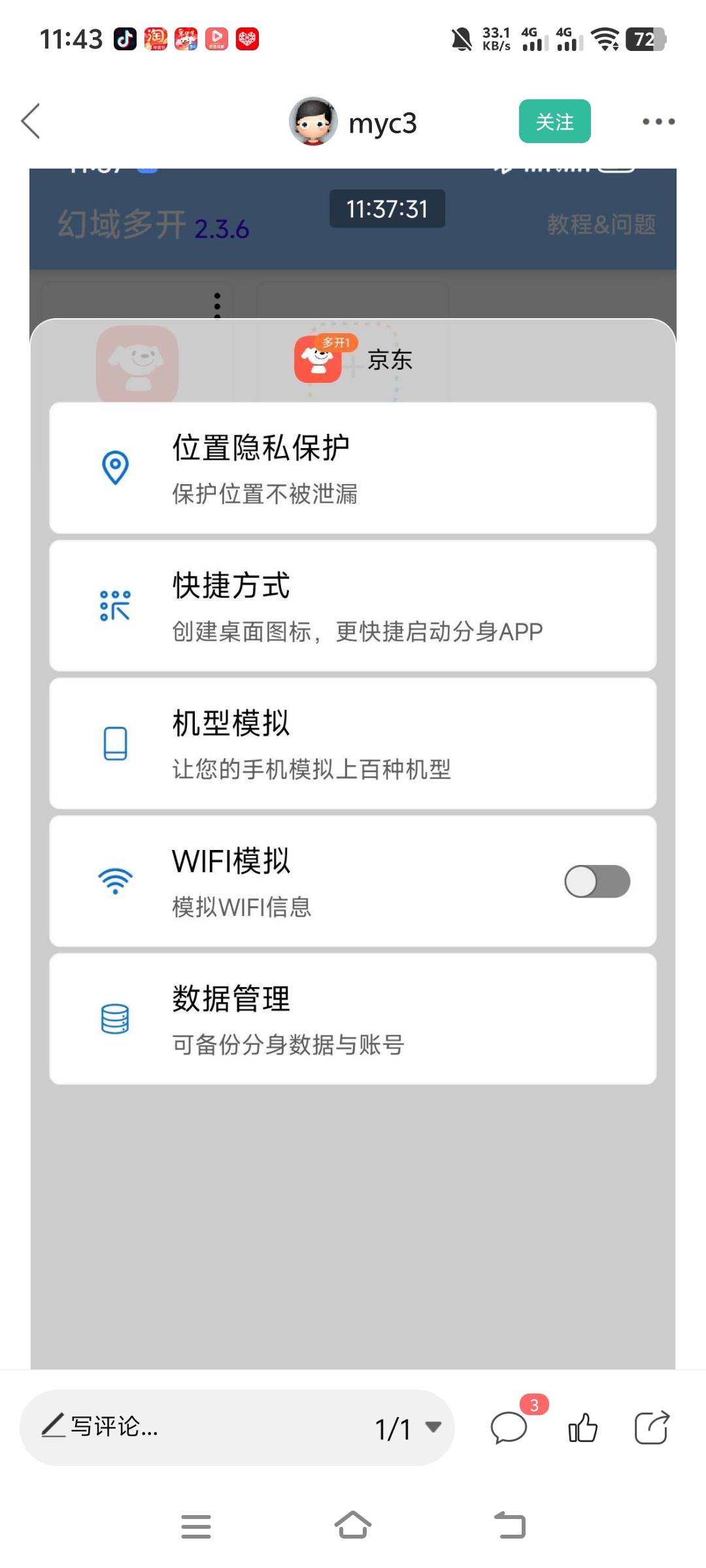The width and height of the screenshot is (706, 1568).
Task: Select 快捷方式 menu entry
Action: coord(353,606)
